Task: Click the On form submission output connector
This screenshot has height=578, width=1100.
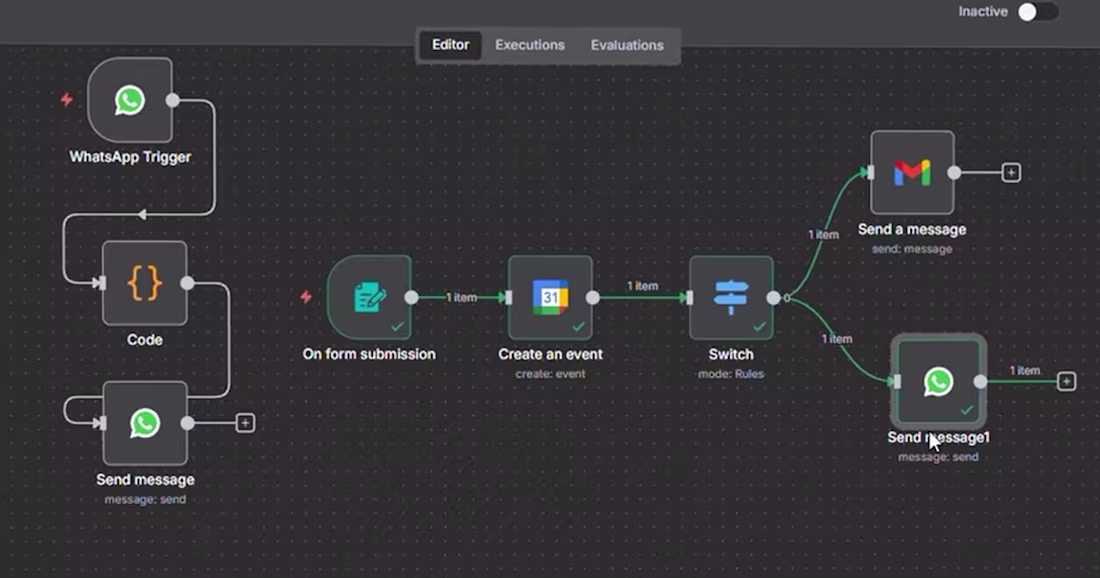Action: (x=412, y=297)
